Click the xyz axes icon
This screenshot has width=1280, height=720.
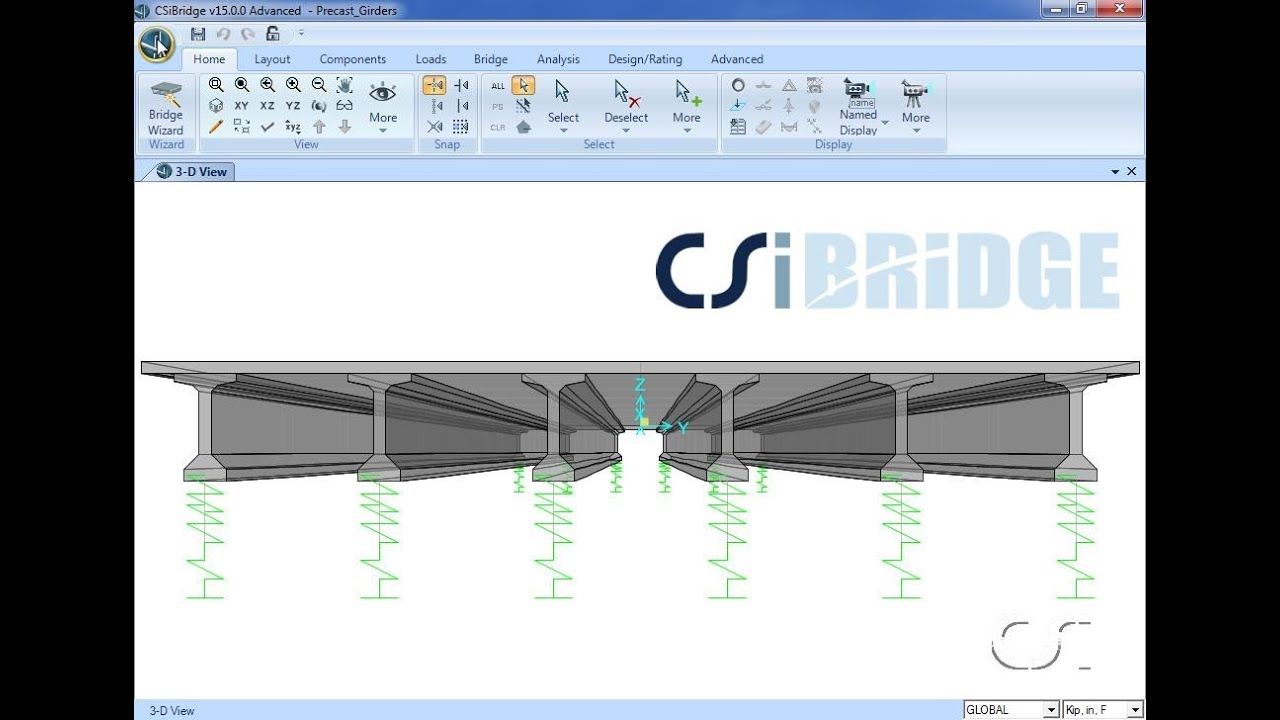293,127
